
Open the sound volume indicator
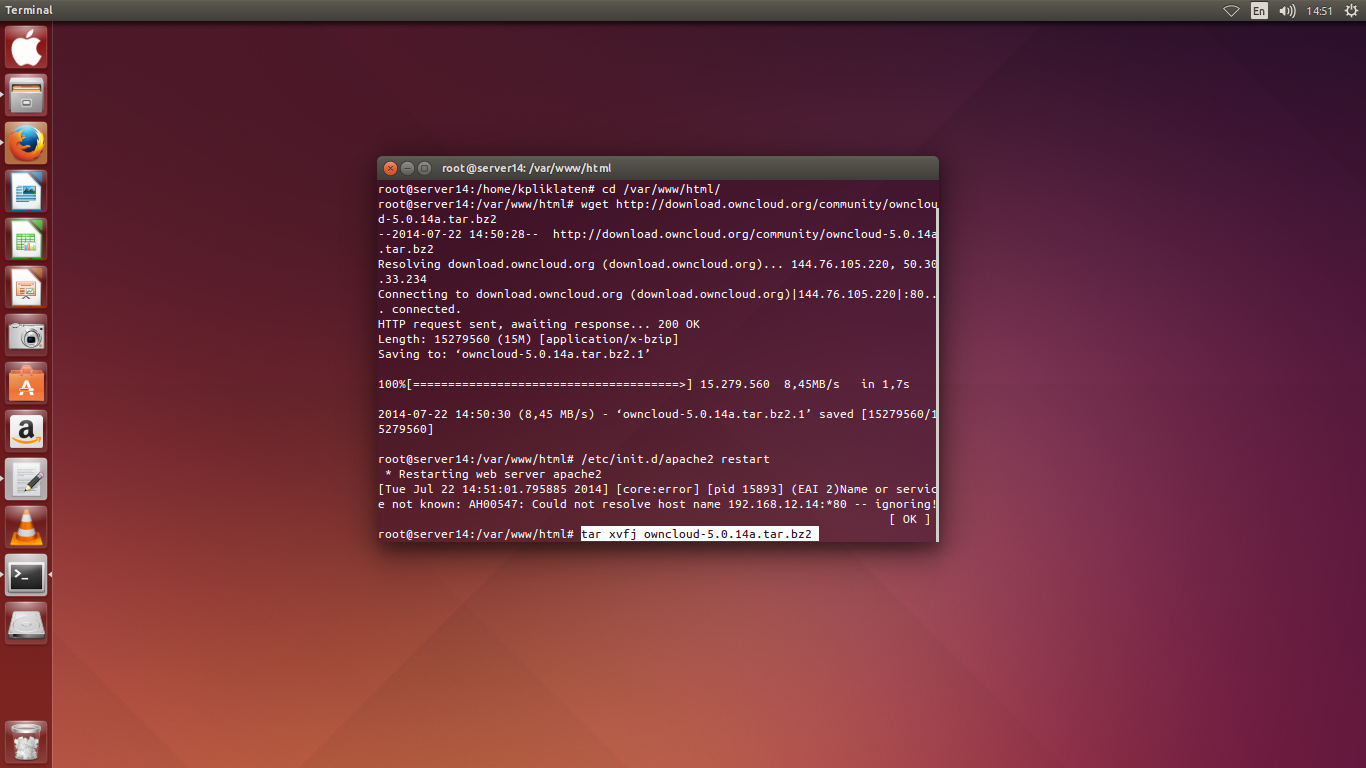point(1287,11)
